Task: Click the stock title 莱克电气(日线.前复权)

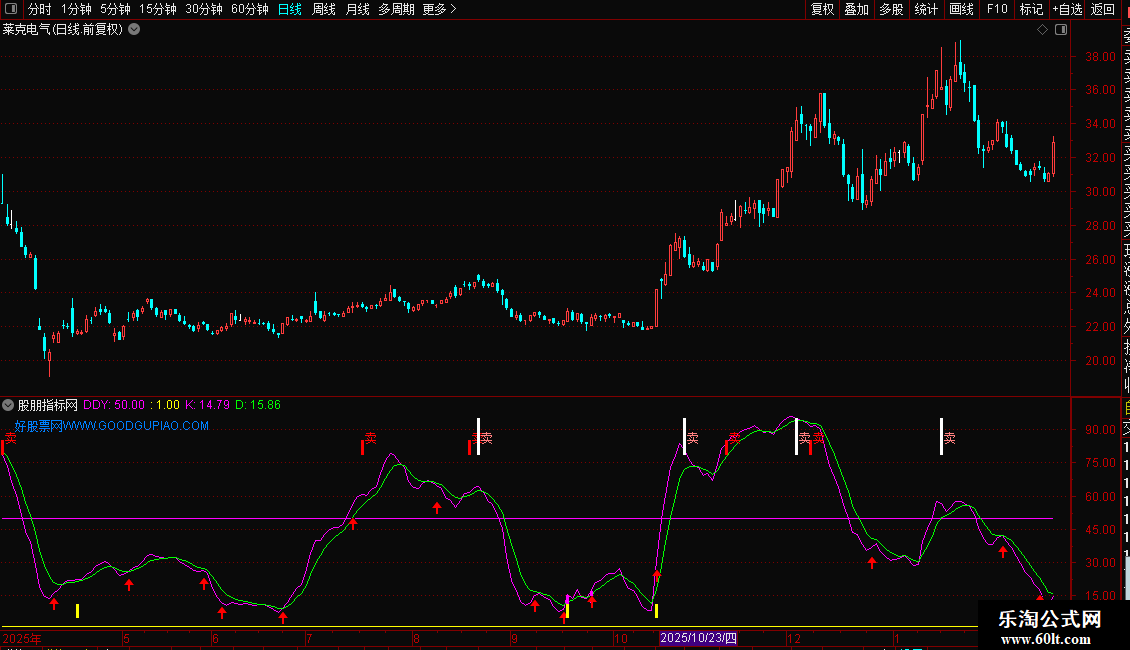Action: click(x=63, y=30)
